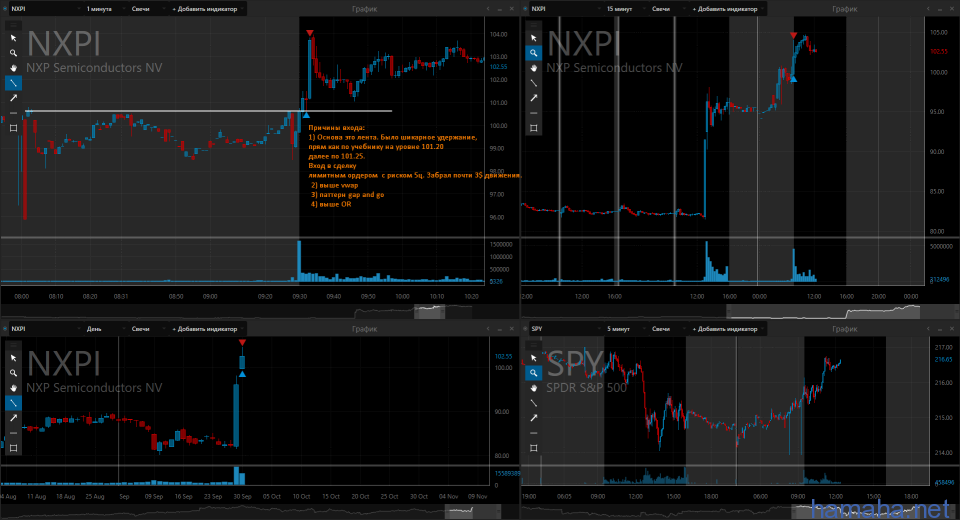Click the blue buy marker in NXPI 15 минут chart

pos(793,79)
